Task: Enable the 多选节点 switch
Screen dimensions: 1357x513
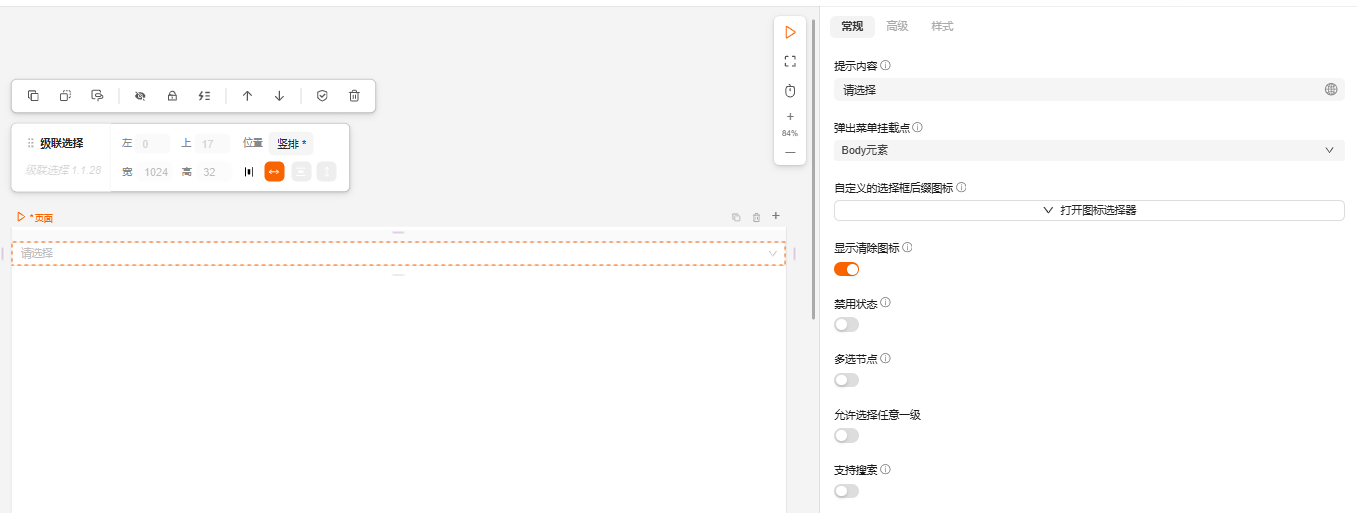Action: coord(846,380)
